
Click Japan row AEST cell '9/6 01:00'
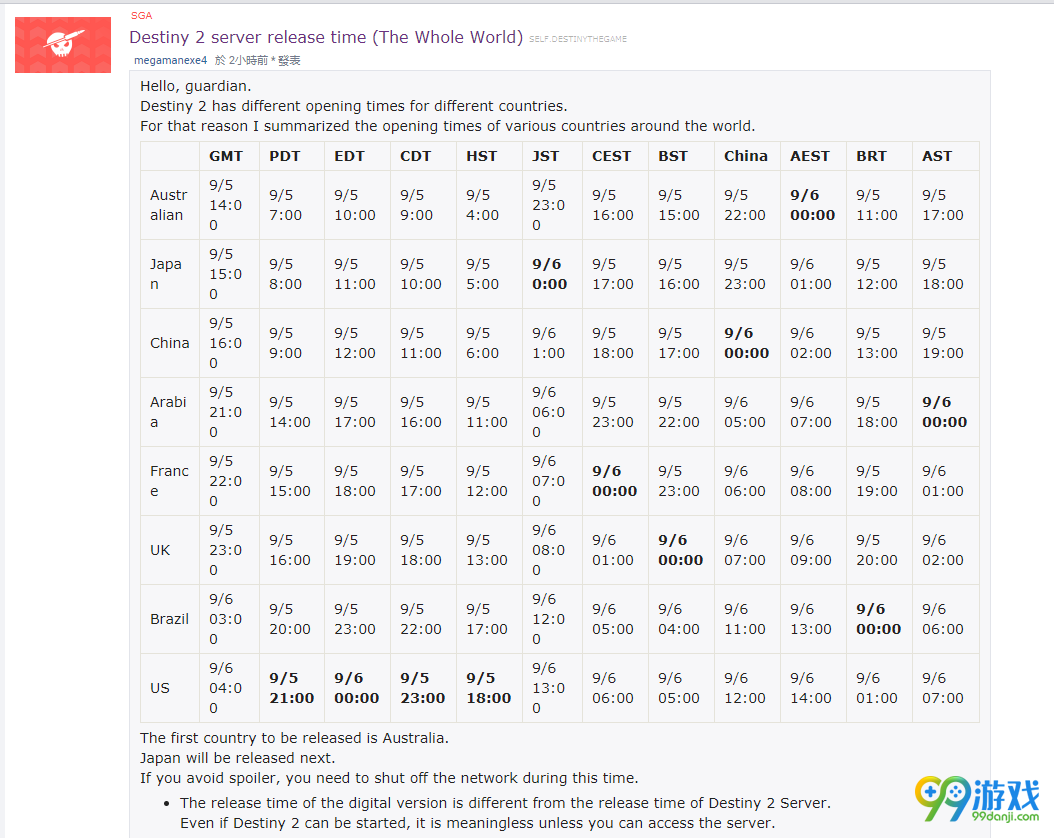[x=811, y=274]
